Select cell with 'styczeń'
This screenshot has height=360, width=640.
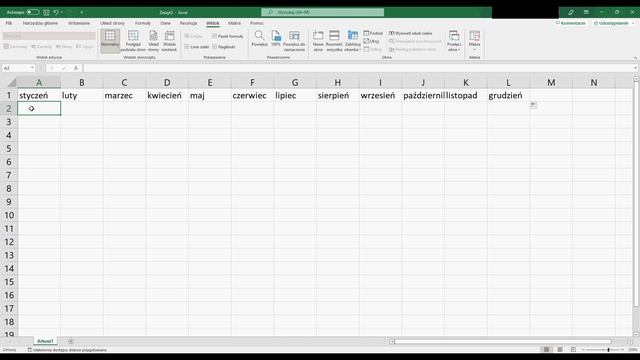[x=39, y=96]
